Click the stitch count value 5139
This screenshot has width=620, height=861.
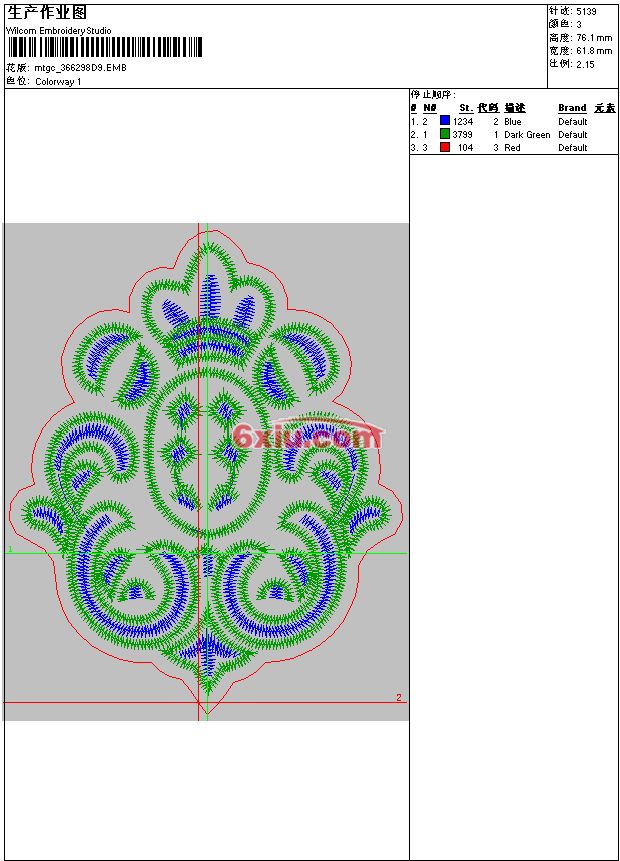(x=586, y=12)
